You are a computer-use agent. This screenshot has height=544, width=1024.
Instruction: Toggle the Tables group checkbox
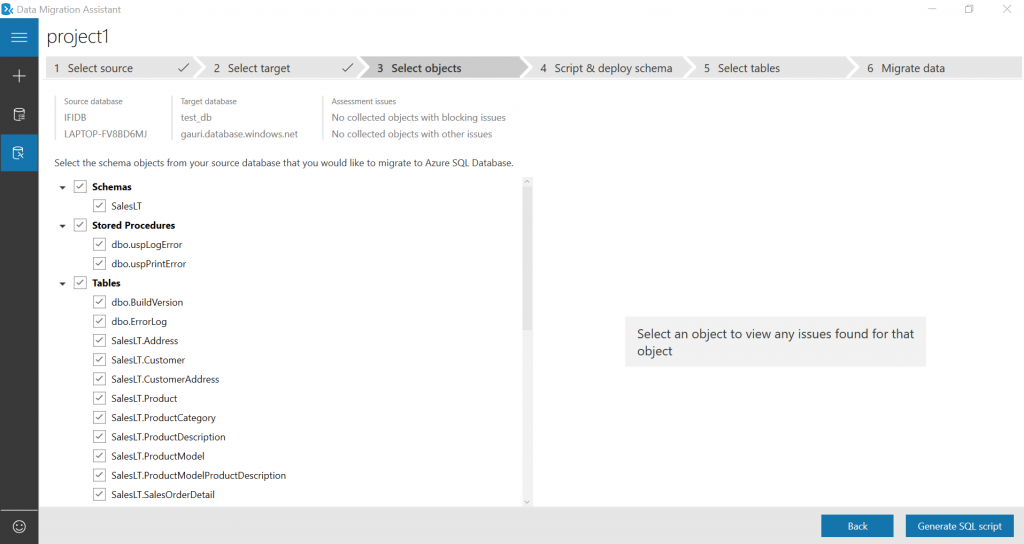click(x=80, y=283)
